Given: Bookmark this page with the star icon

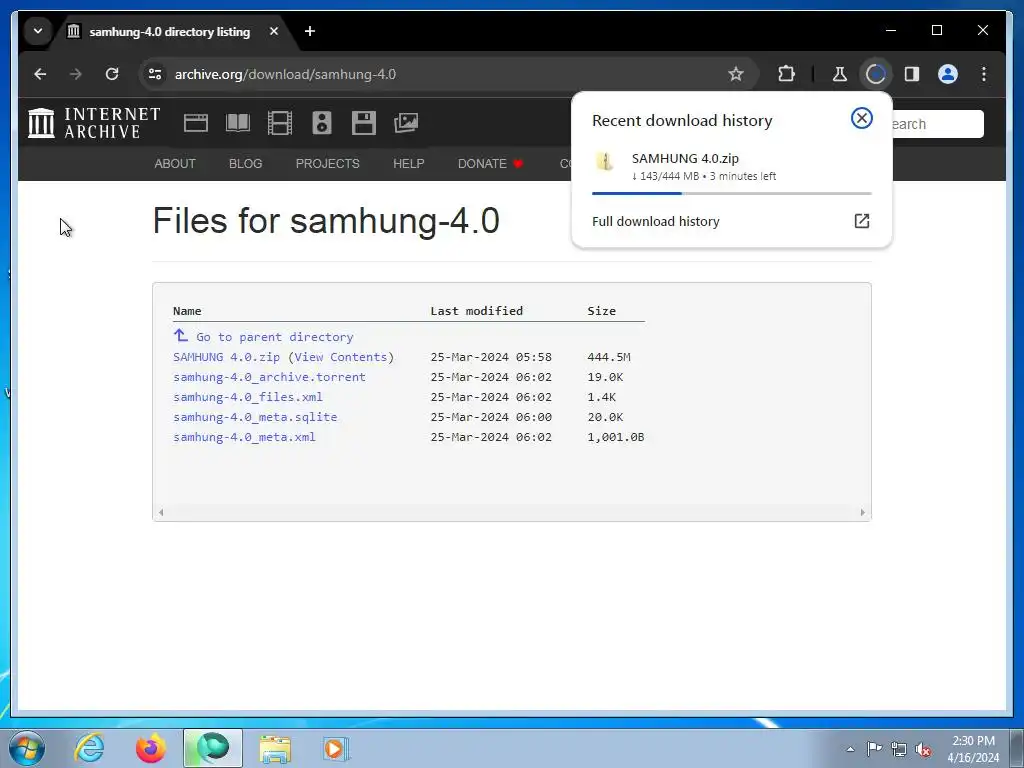Looking at the screenshot, I should [x=736, y=74].
